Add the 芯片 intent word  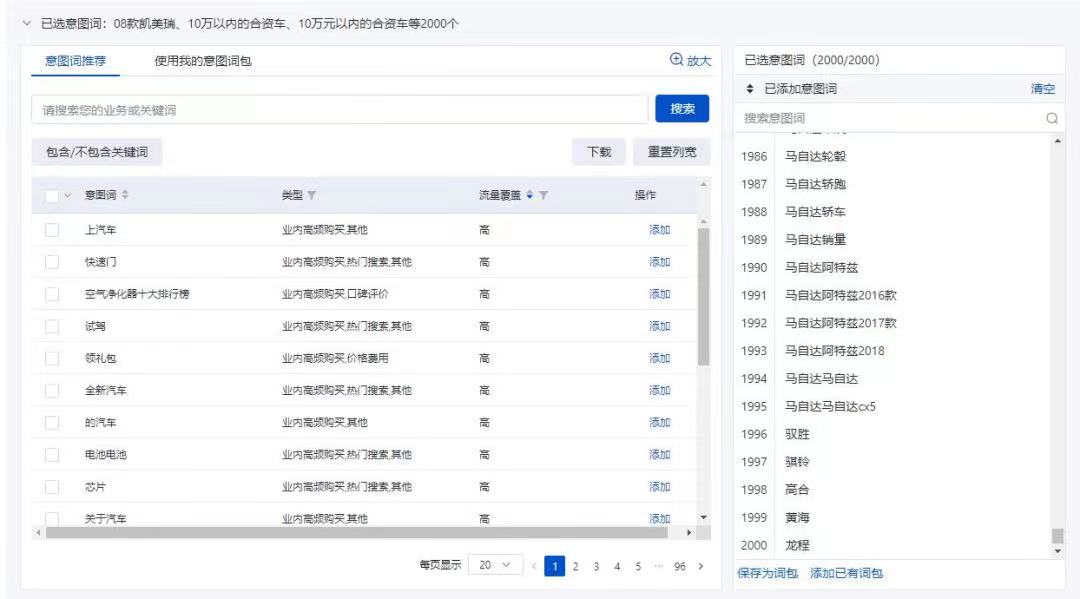(659, 487)
